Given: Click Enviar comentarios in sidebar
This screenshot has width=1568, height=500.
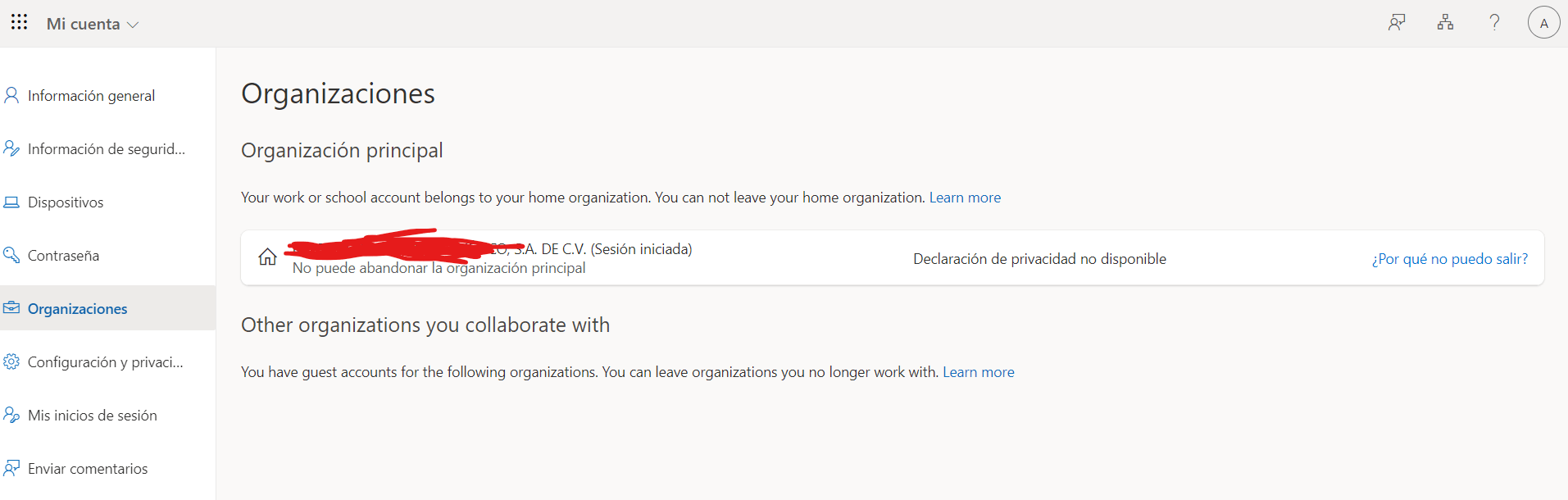Looking at the screenshot, I should click(x=88, y=469).
